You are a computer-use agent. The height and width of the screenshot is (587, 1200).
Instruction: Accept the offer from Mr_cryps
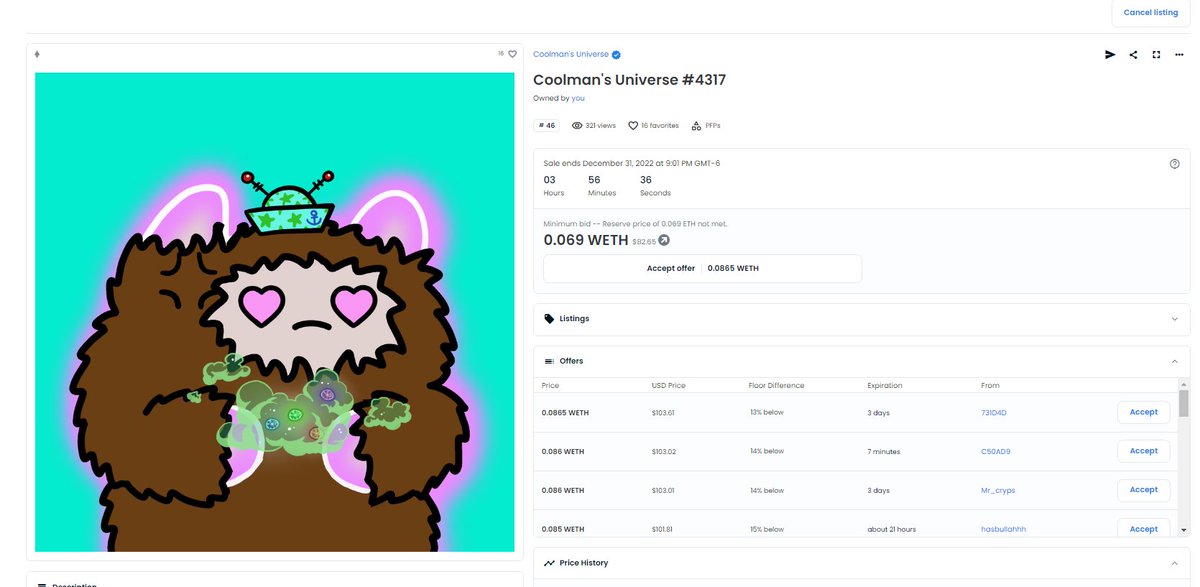tap(1143, 490)
